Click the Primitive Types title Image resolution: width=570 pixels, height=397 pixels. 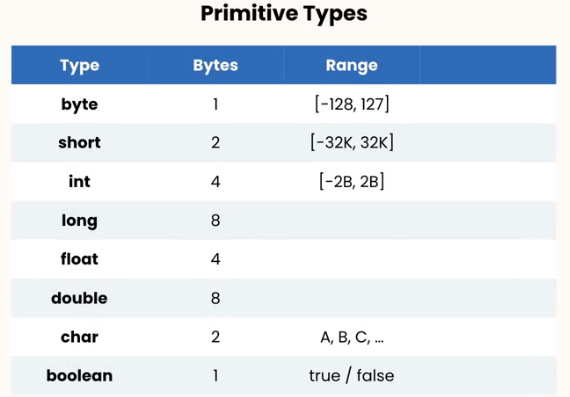(x=284, y=14)
